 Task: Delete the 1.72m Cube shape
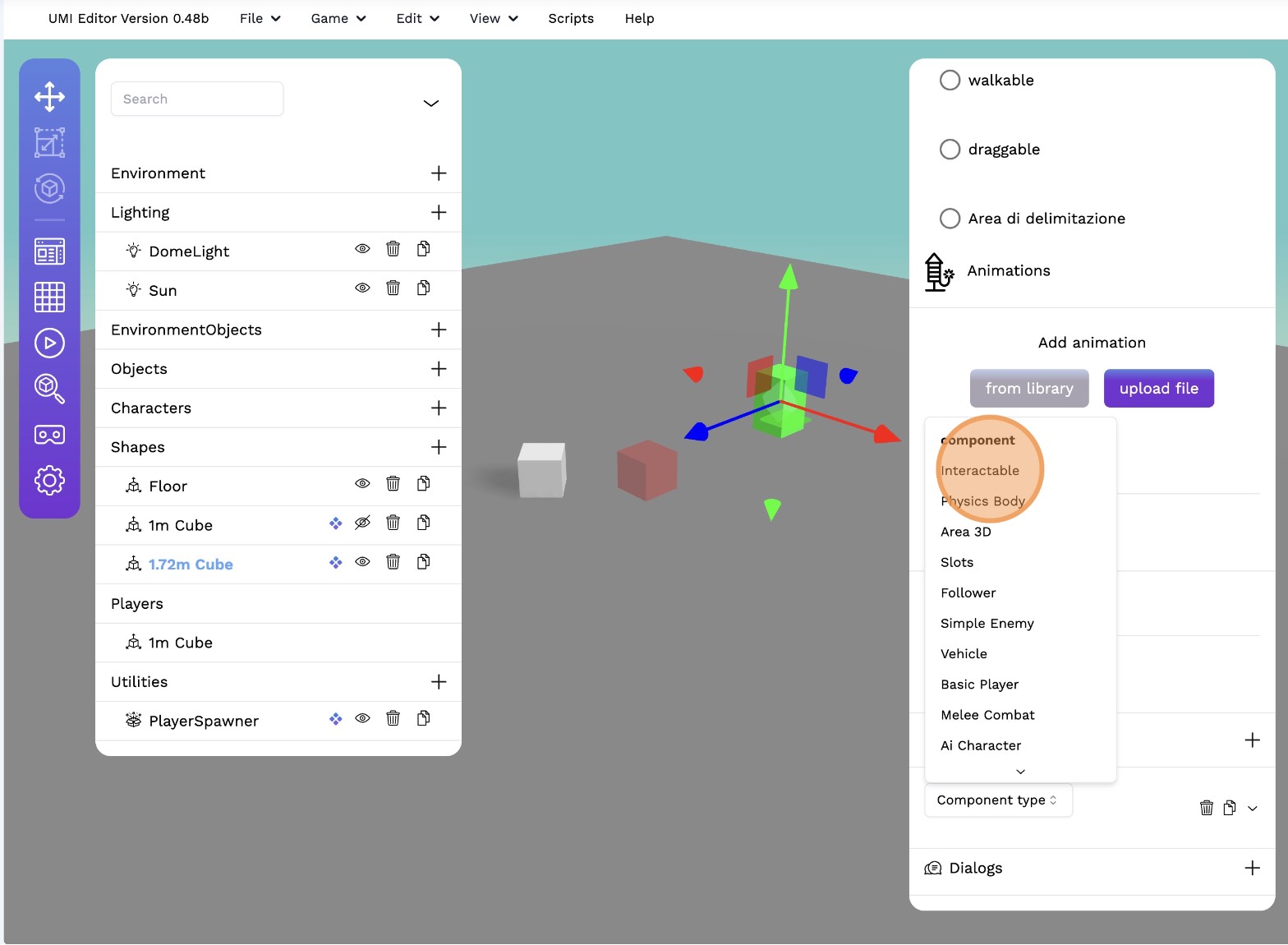coord(393,562)
